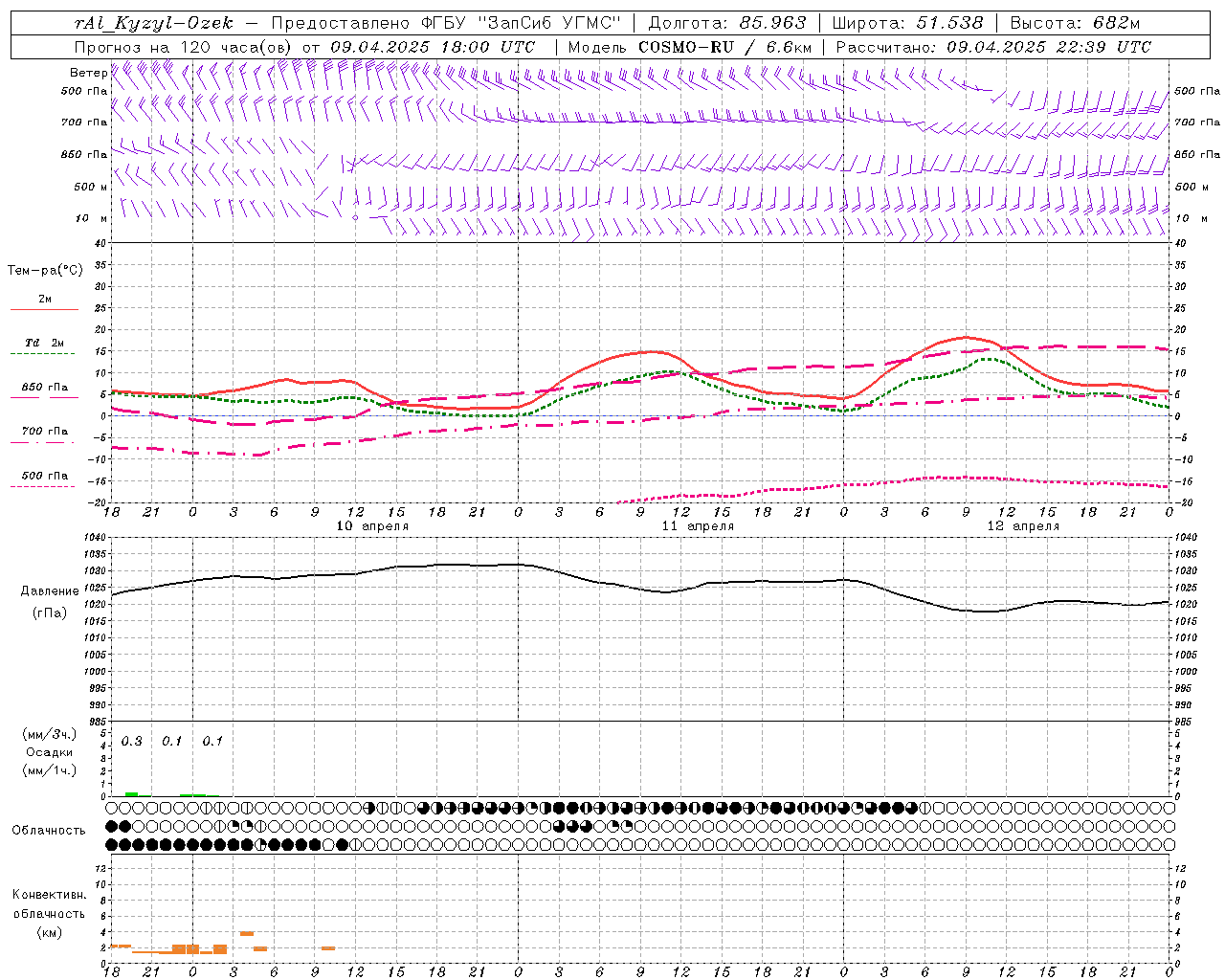The height and width of the screenshot is (980, 1225).
Task: Click the 11 апреля date label
Action: tap(698, 526)
